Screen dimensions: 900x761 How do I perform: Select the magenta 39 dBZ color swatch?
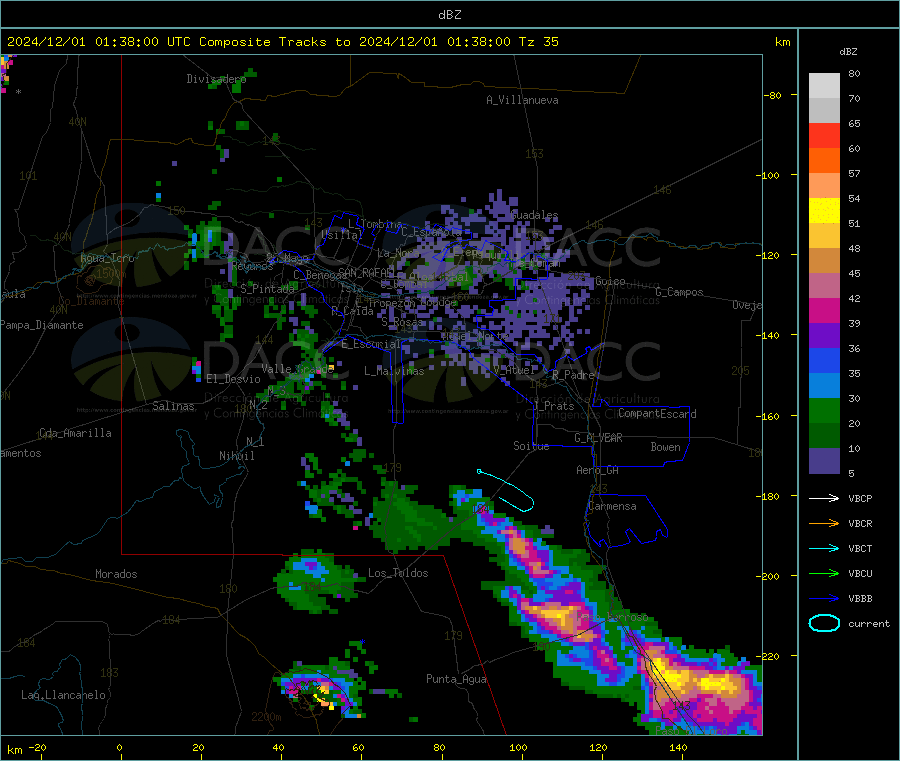pyautogui.click(x=824, y=310)
